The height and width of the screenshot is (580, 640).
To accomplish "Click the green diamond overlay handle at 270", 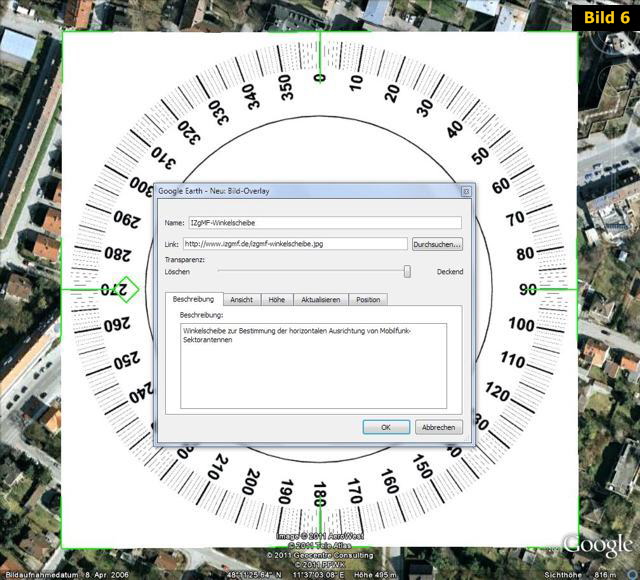I will 127,289.
